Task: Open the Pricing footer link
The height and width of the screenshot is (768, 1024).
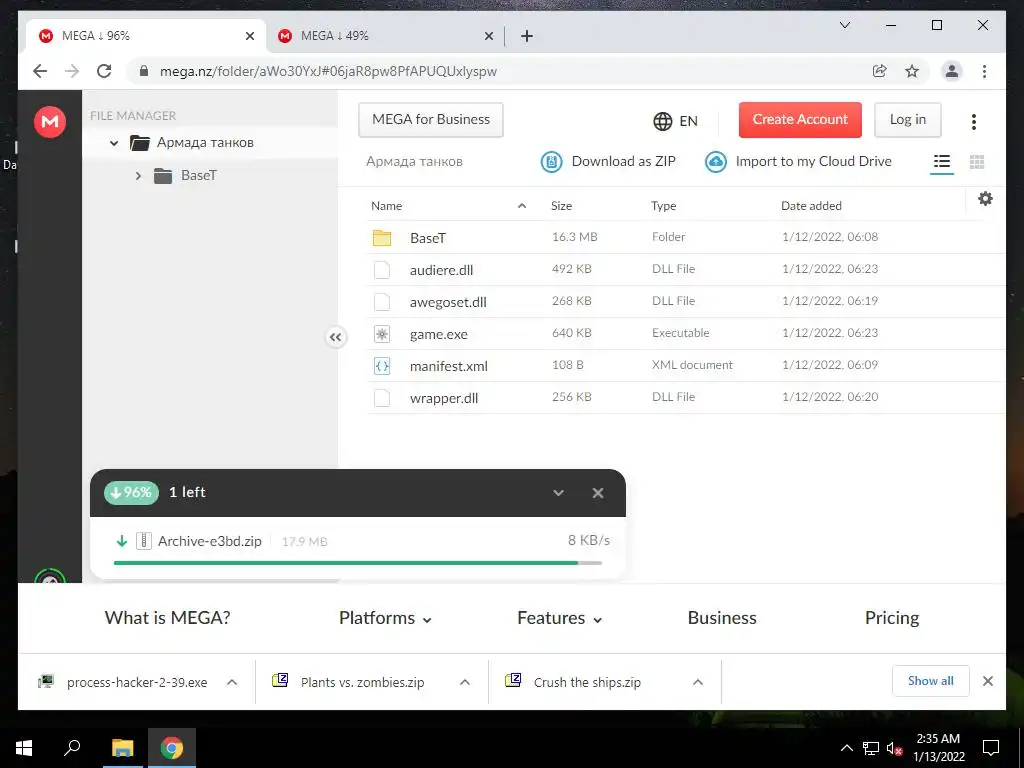Action: (x=891, y=618)
